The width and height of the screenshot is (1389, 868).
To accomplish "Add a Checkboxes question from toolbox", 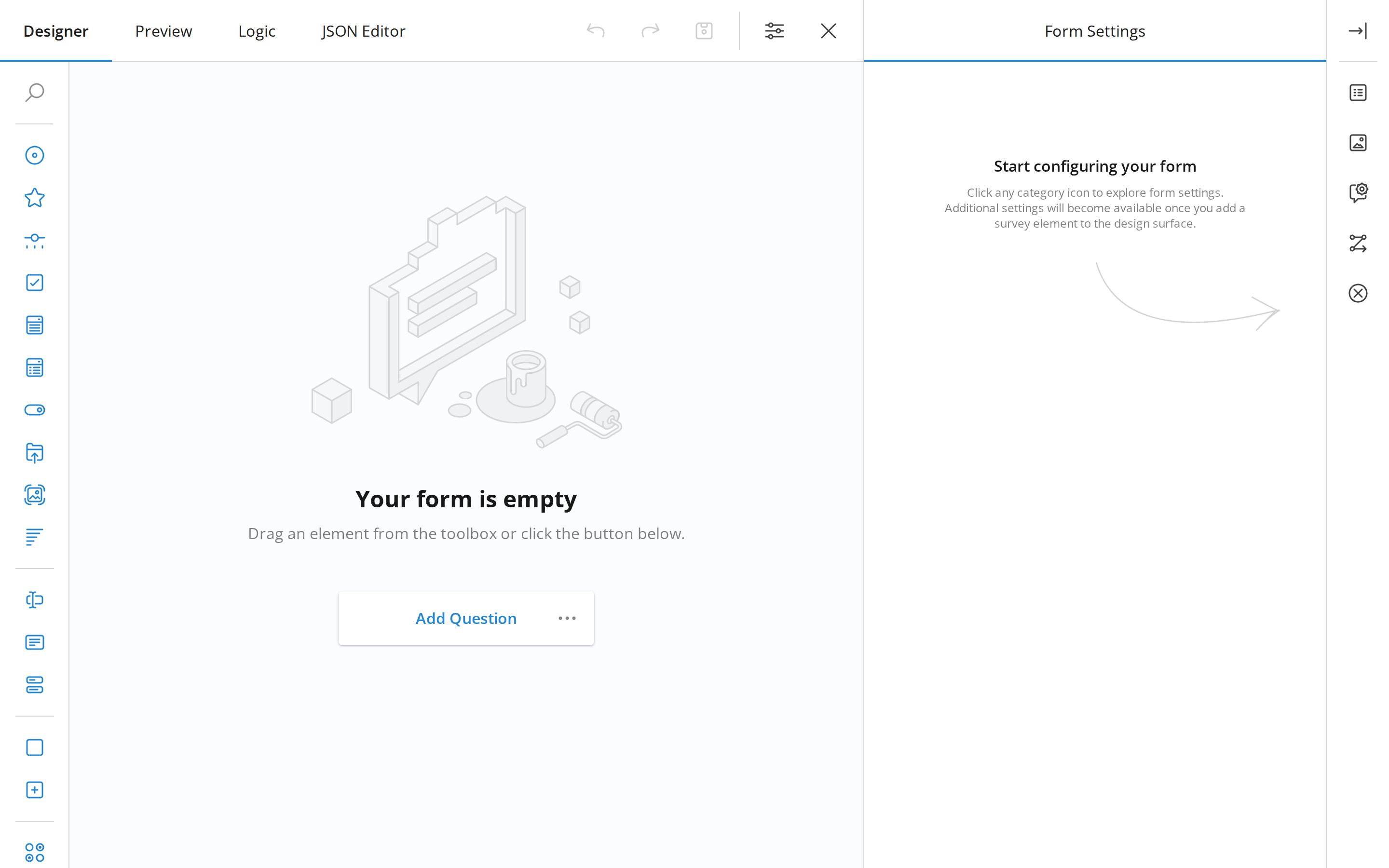I will (34, 283).
